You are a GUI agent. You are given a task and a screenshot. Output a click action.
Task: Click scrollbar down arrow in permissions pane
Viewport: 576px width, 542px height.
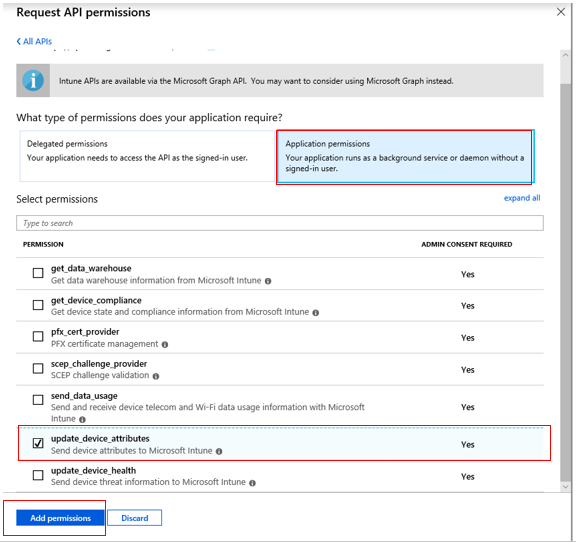(565, 486)
